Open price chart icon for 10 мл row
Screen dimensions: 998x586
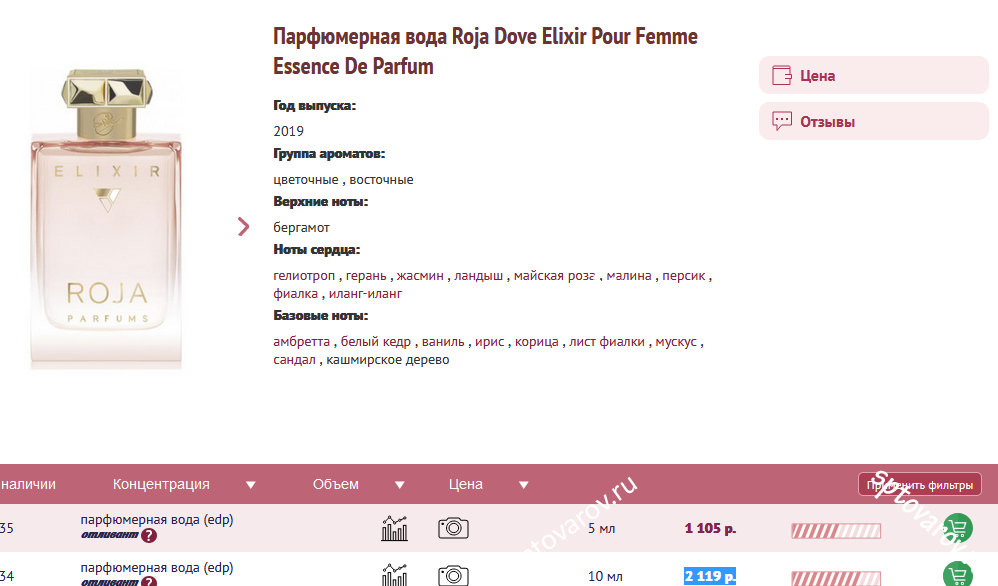coord(394,575)
